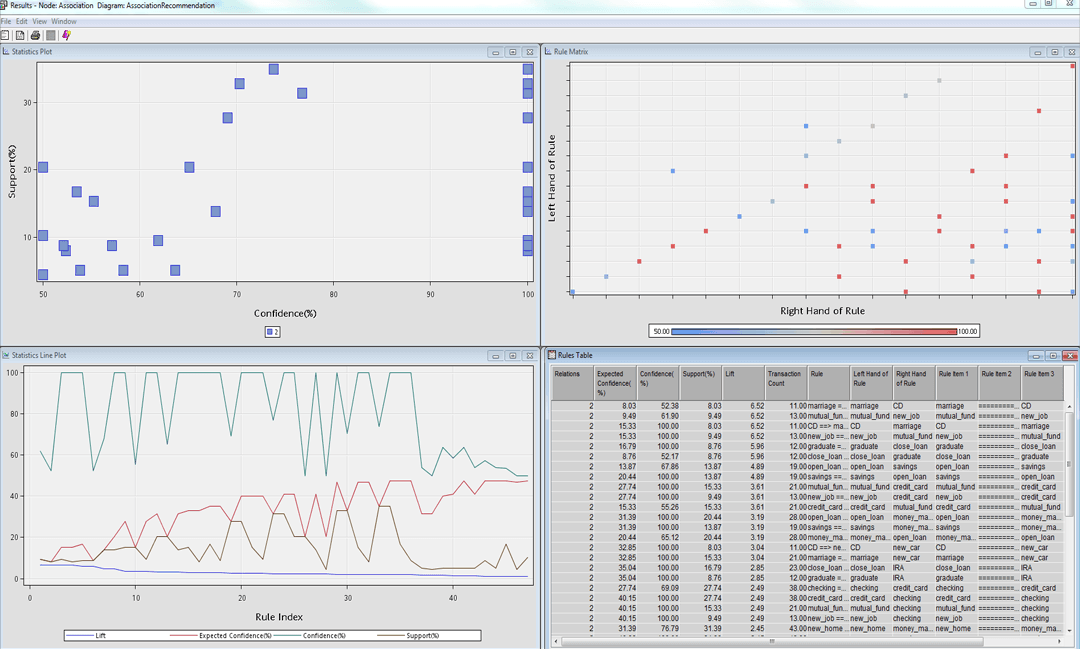
Task: Click the Rule Item 3 column header
Action: pyautogui.click(x=1042, y=383)
